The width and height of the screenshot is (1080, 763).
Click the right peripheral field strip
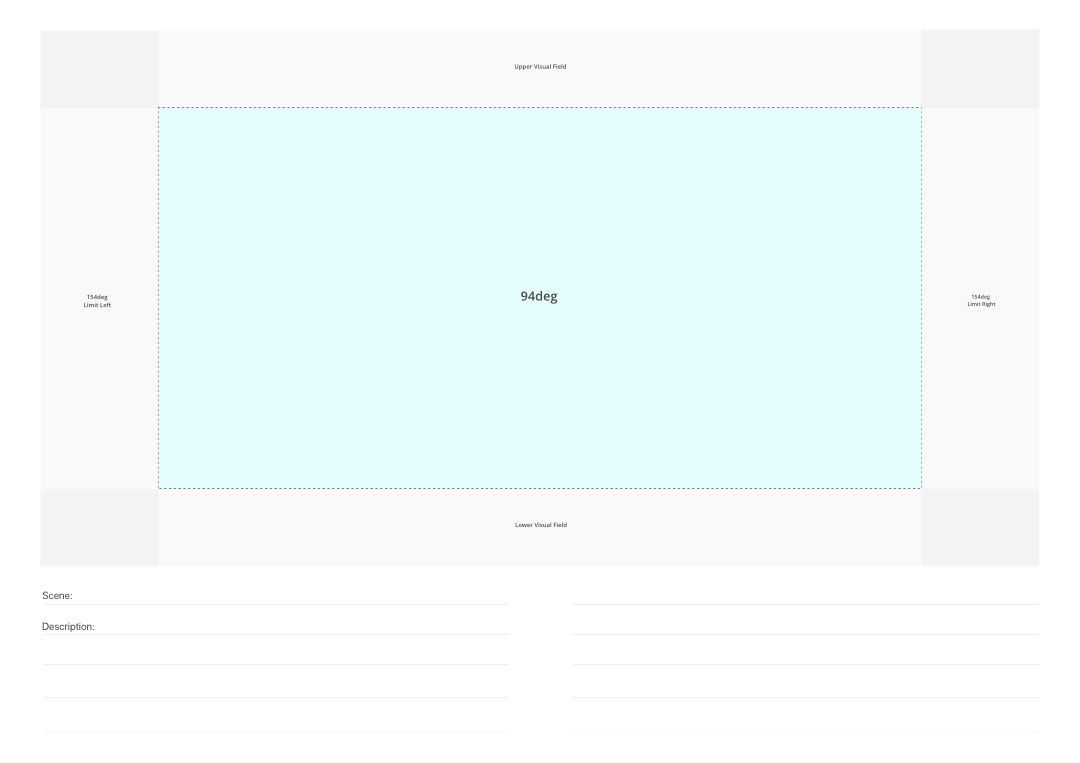981,200
